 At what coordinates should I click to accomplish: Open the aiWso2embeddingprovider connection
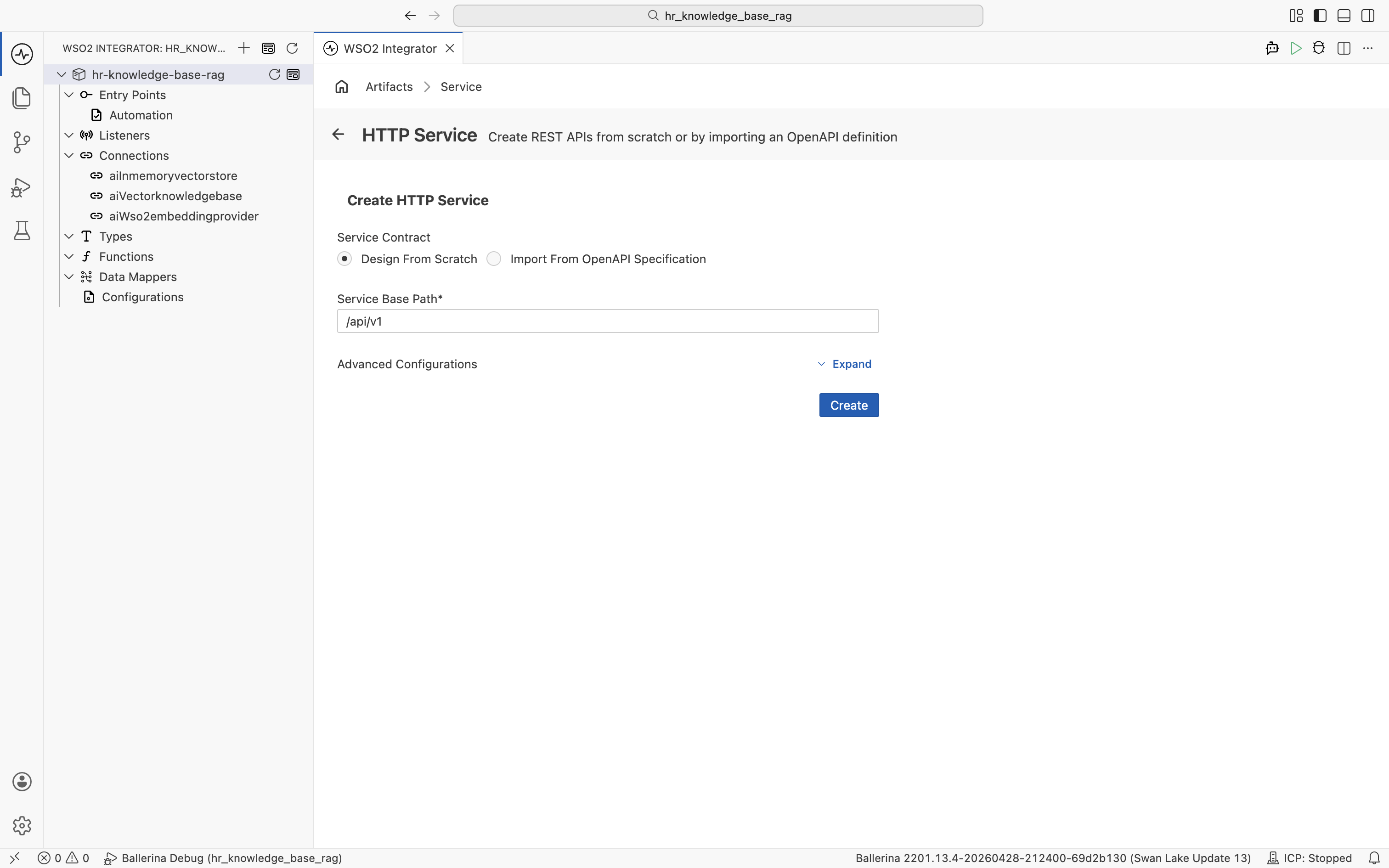point(184,216)
